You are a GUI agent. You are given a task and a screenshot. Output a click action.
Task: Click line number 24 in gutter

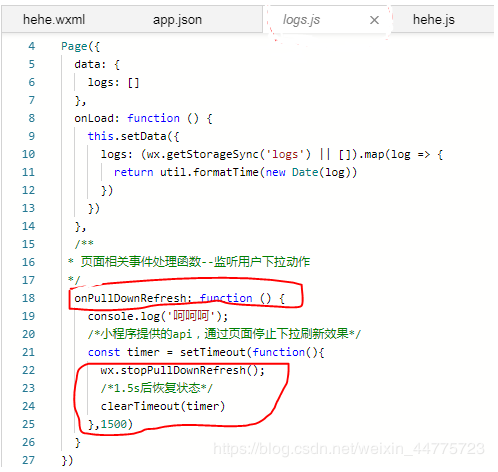tap(28, 406)
